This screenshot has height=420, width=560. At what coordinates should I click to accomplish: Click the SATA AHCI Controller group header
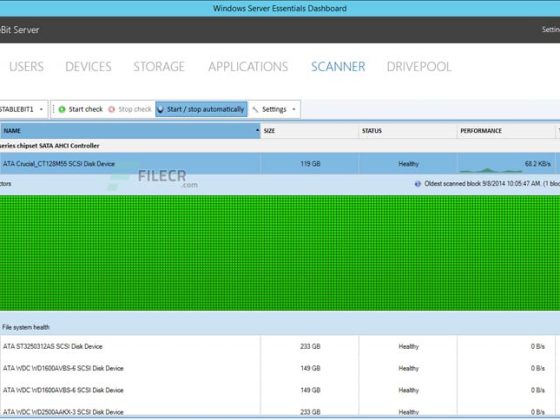[50, 146]
